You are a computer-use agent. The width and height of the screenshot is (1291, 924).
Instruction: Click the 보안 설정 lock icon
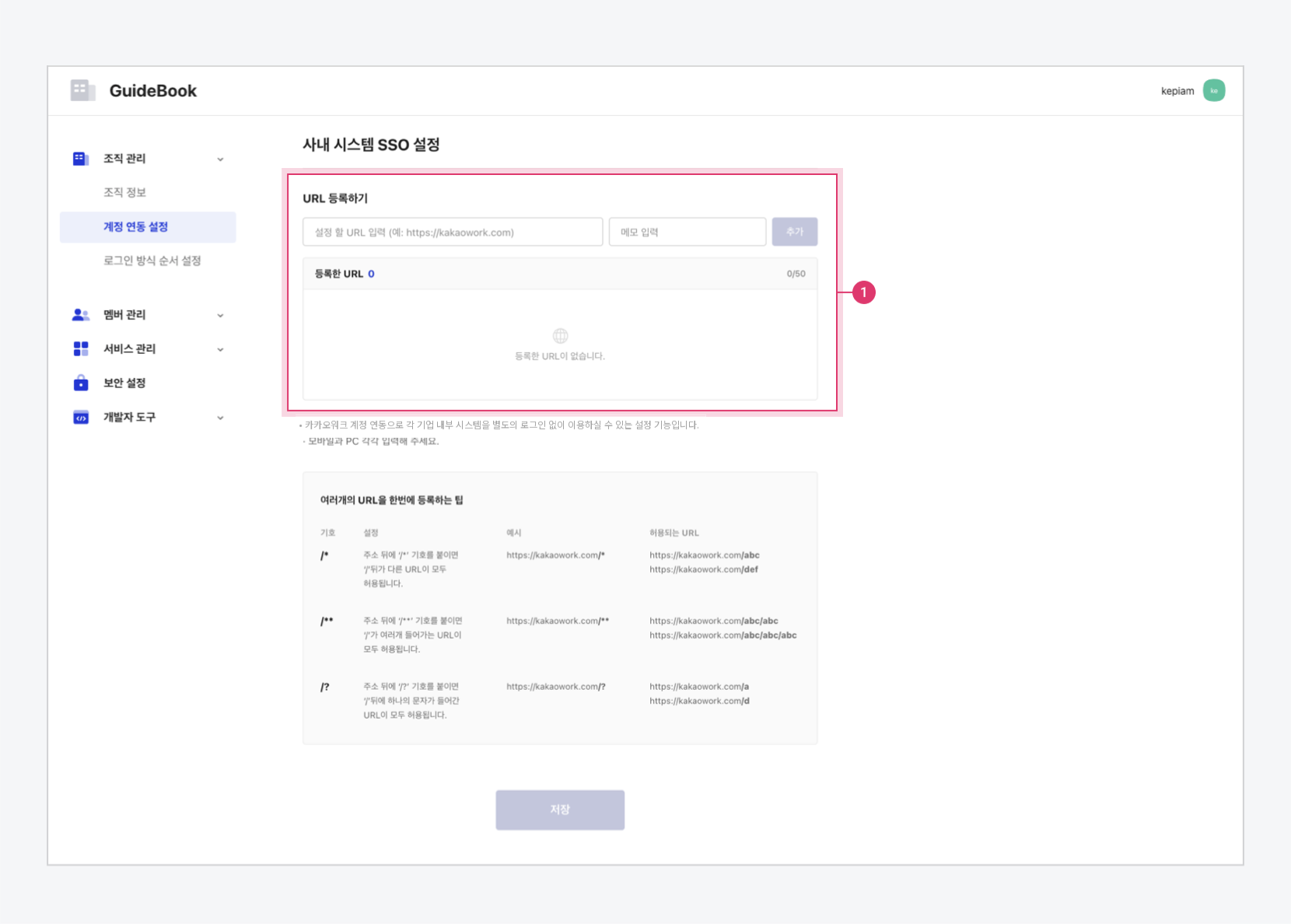[x=80, y=383]
